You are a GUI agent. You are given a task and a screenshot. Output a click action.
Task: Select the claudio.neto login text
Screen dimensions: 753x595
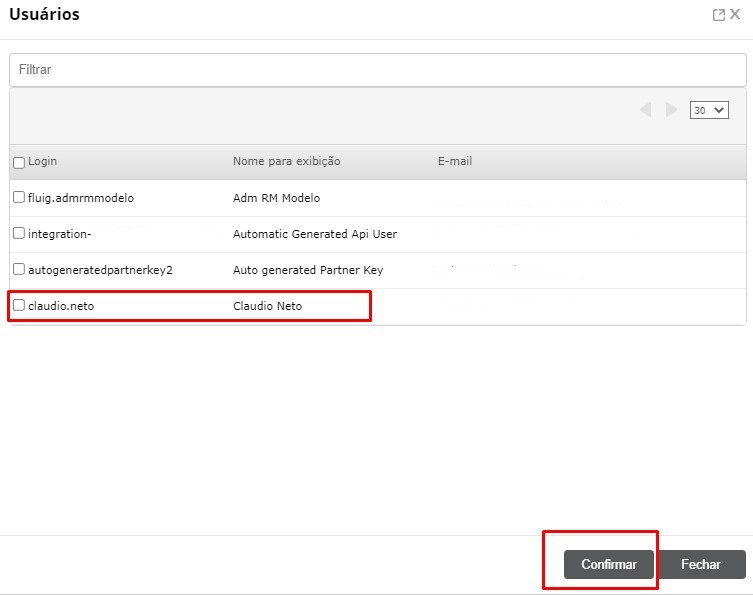pos(61,306)
